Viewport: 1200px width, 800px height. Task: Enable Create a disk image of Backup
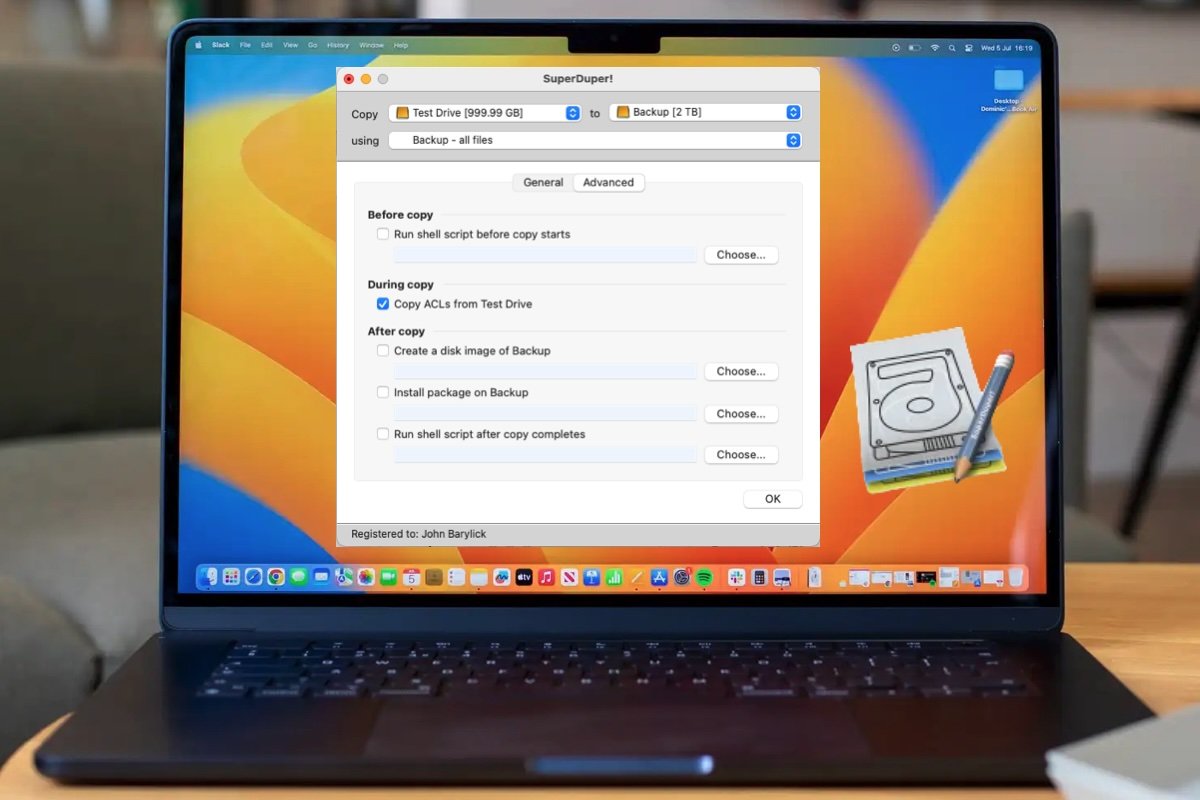(x=383, y=351)
